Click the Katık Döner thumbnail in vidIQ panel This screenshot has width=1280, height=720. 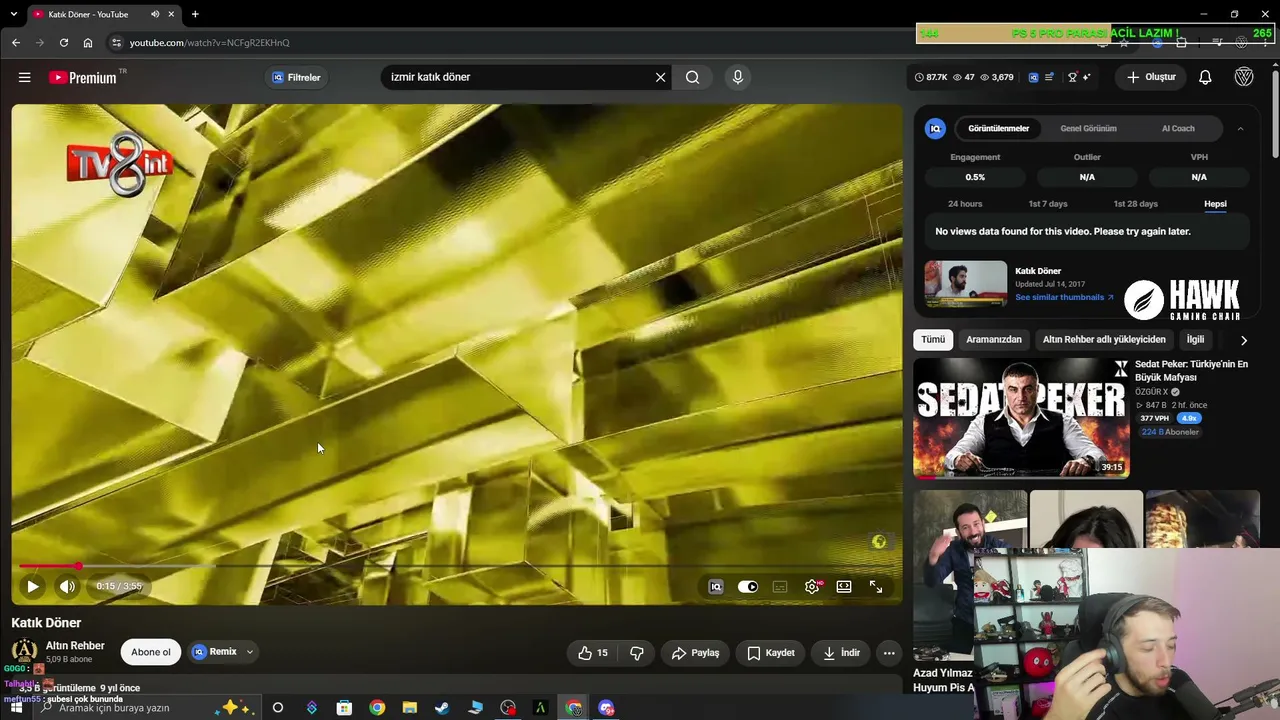point(966,283)
